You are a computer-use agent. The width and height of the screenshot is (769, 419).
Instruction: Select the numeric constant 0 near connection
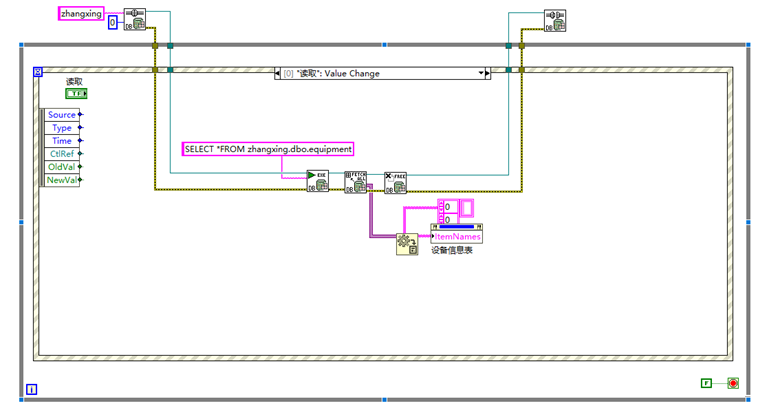(x=112, y=23)
